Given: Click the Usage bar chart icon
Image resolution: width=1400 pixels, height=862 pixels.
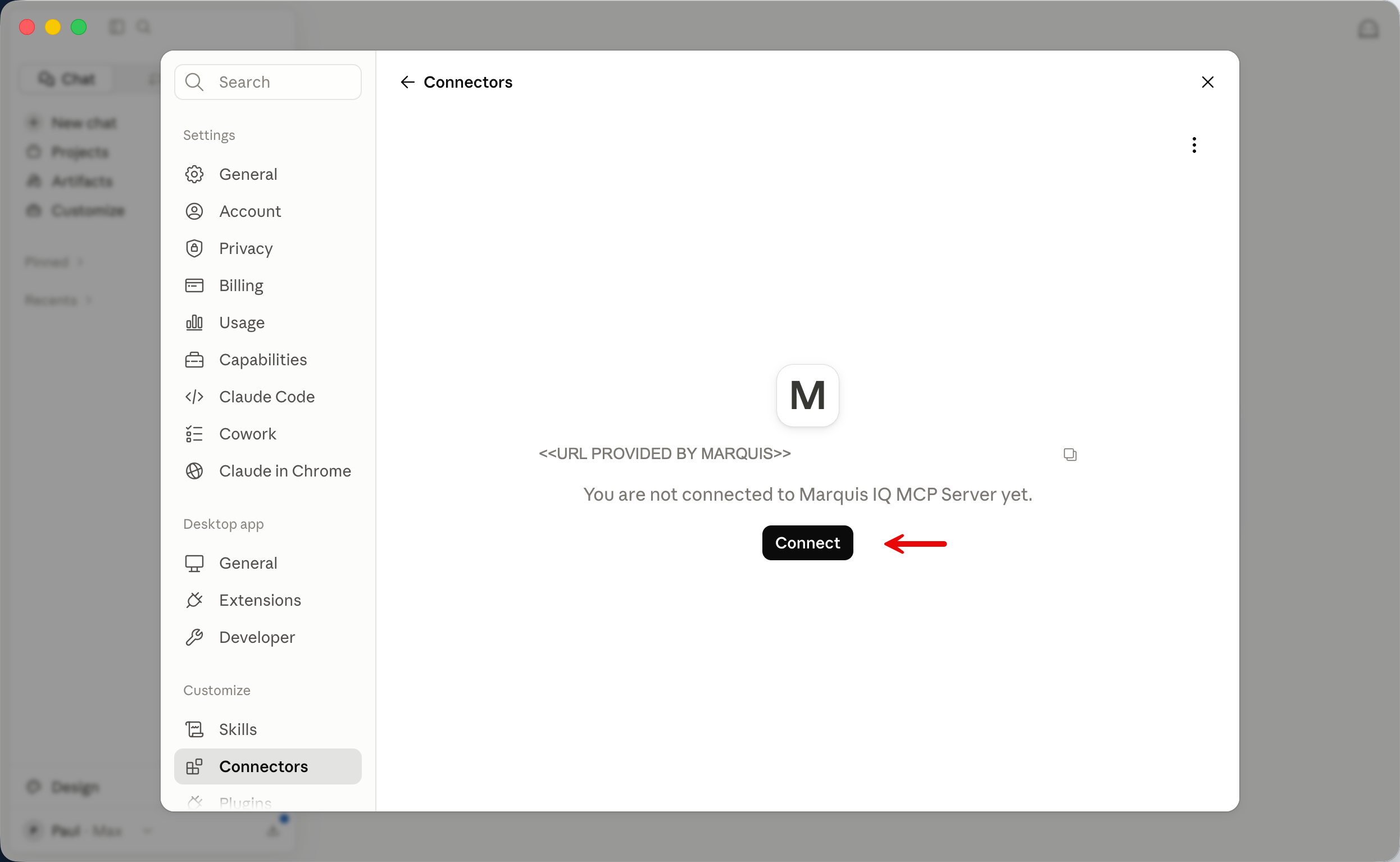Looking at the screenshot, I should click(x=194, y=323).
